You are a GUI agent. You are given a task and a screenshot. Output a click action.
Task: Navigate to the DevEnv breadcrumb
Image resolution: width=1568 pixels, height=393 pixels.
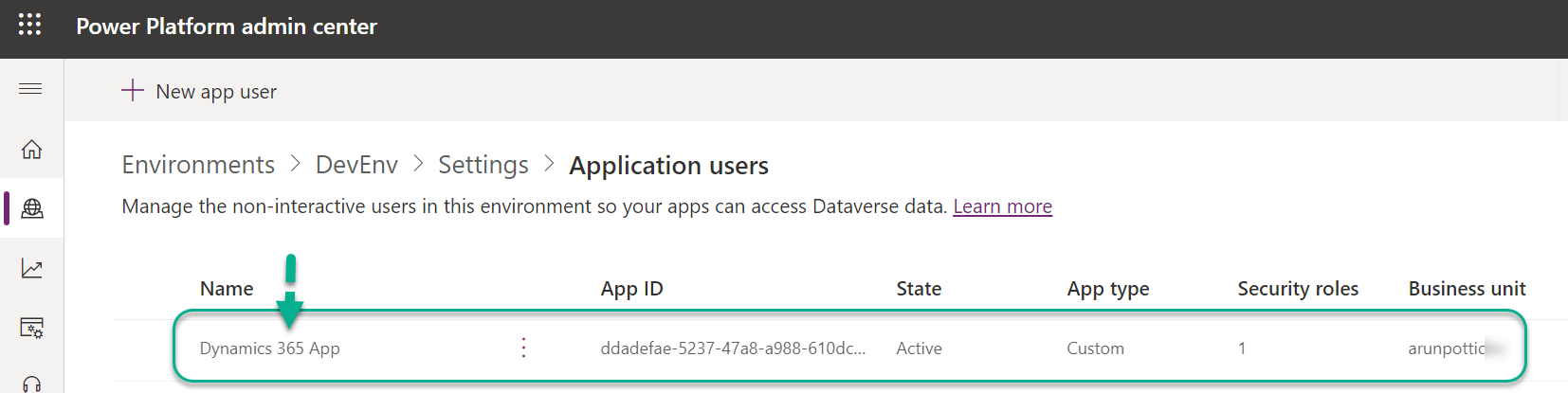coord(356,165)
